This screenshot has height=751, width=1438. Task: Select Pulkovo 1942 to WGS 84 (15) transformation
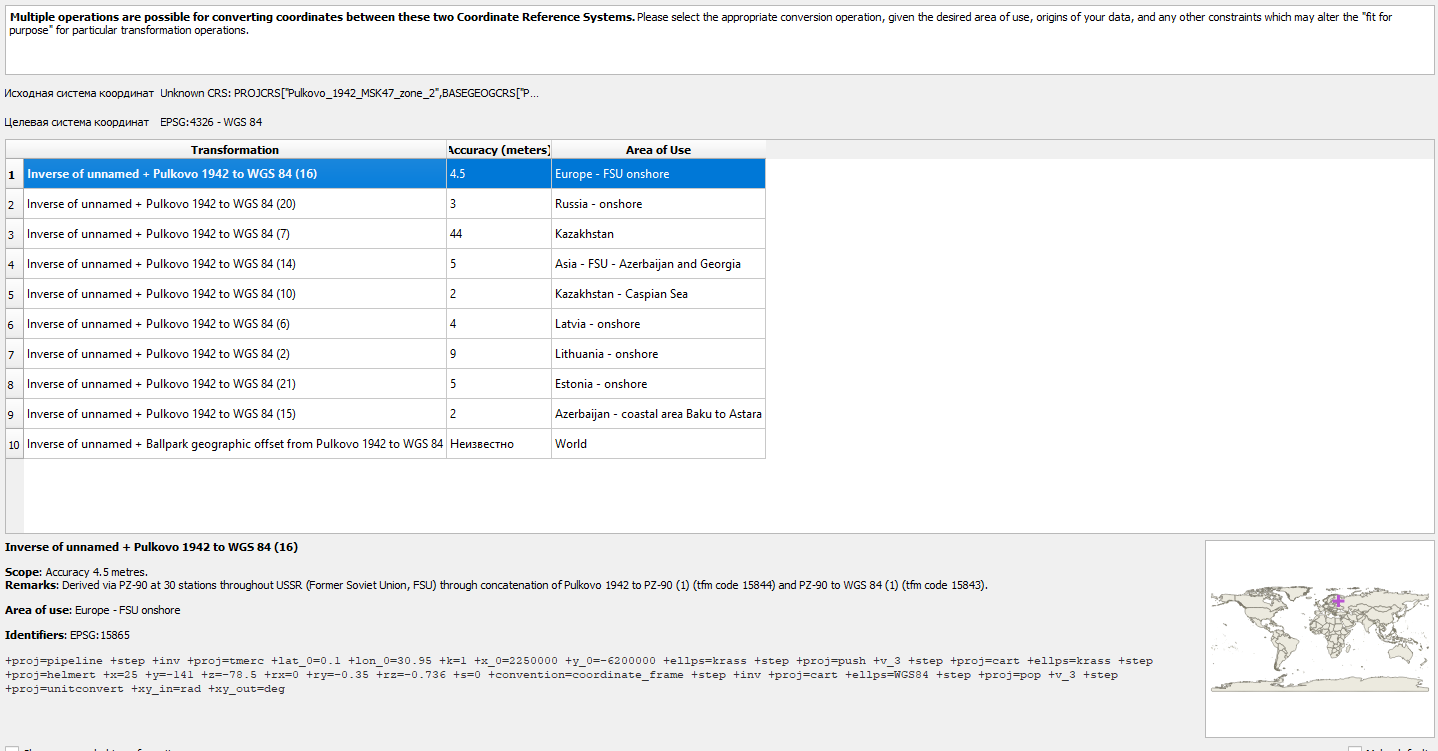[x=235, y=414]
